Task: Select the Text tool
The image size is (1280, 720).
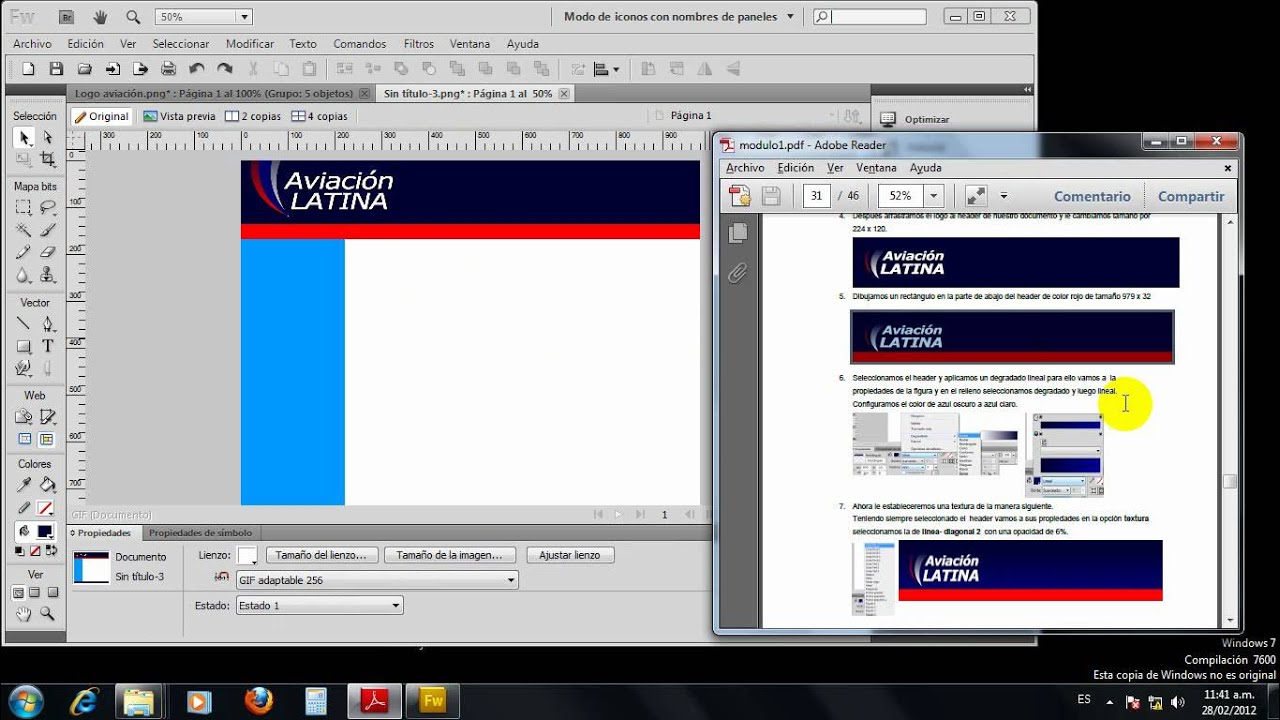Action: [47, 346]
